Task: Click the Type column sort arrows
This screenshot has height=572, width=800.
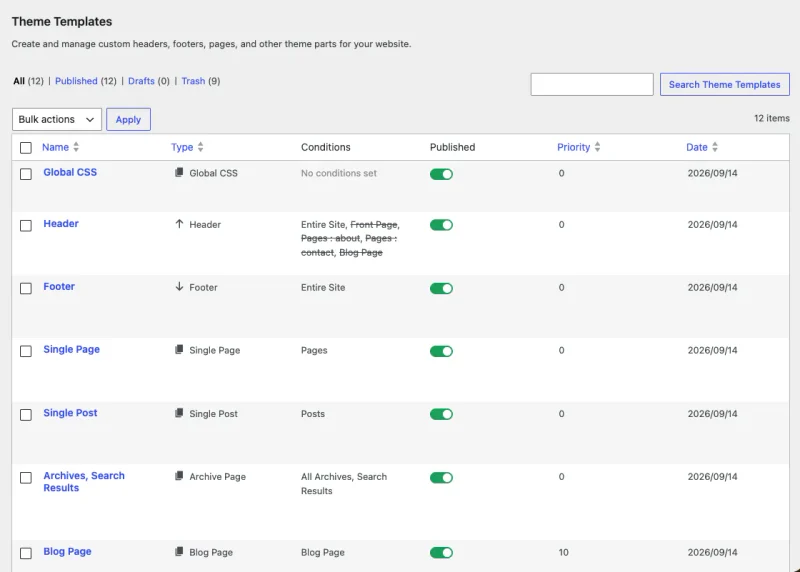Action: [201, 147]
